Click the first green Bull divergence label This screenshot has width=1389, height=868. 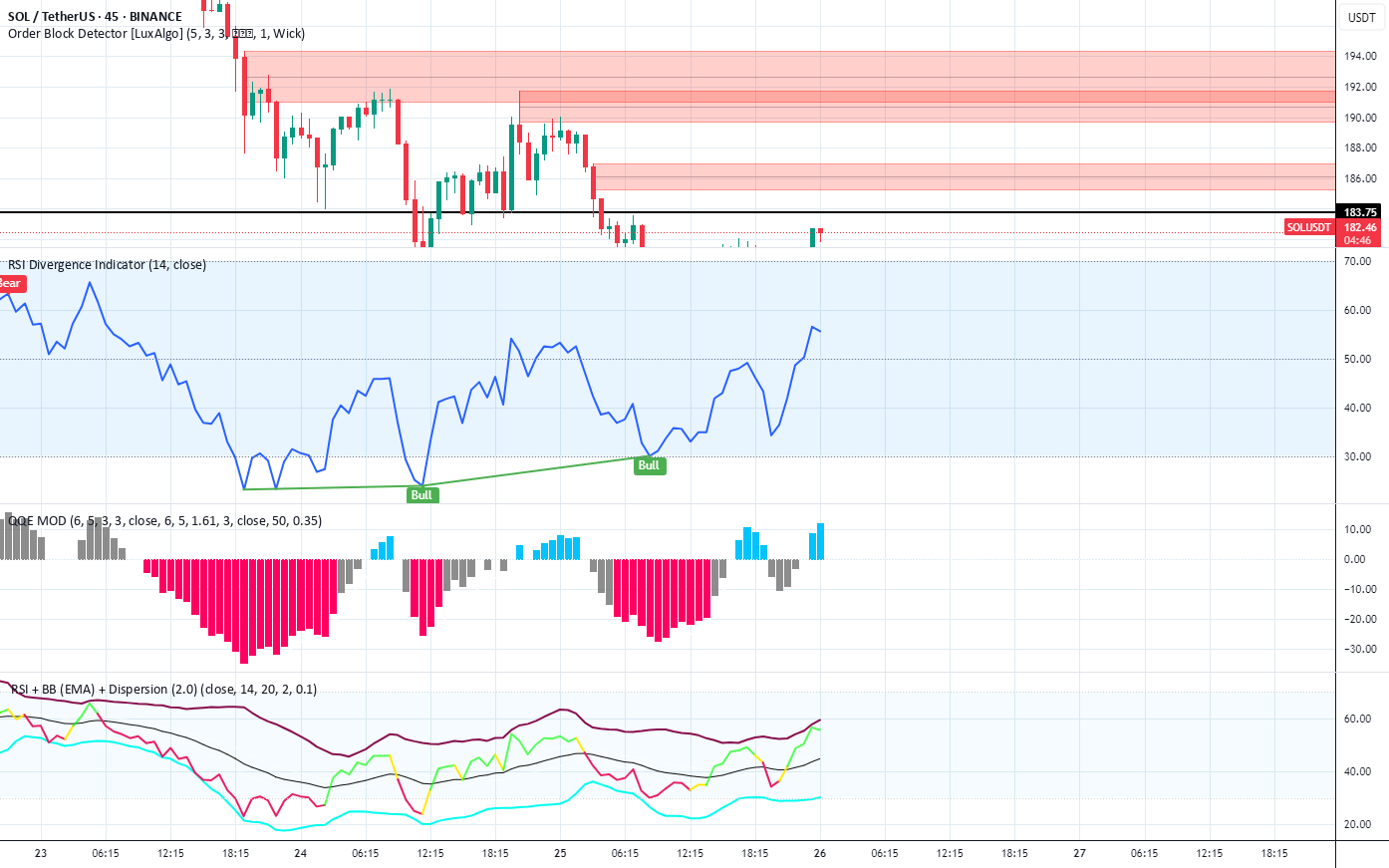(x=421, y=495)
